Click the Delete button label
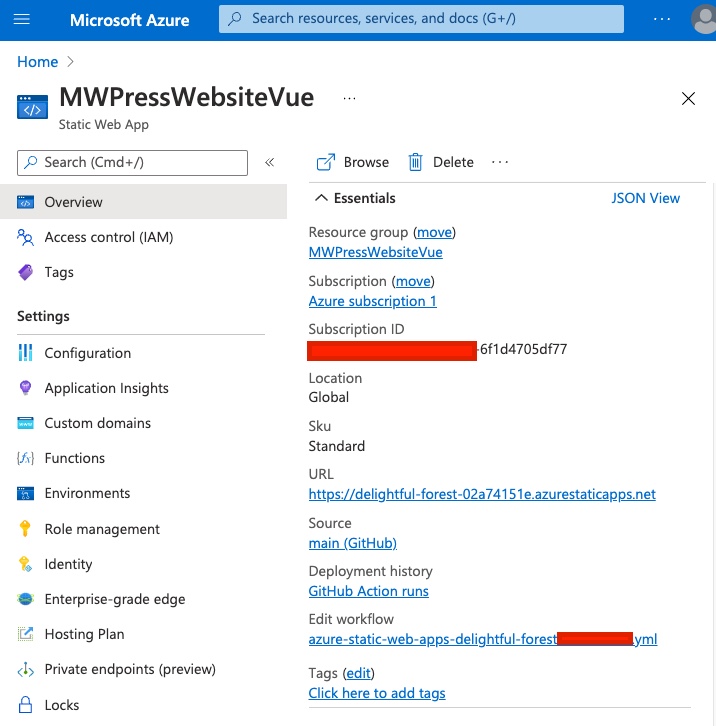The height and width of the screenshot is (726, 716). [453, 162]
